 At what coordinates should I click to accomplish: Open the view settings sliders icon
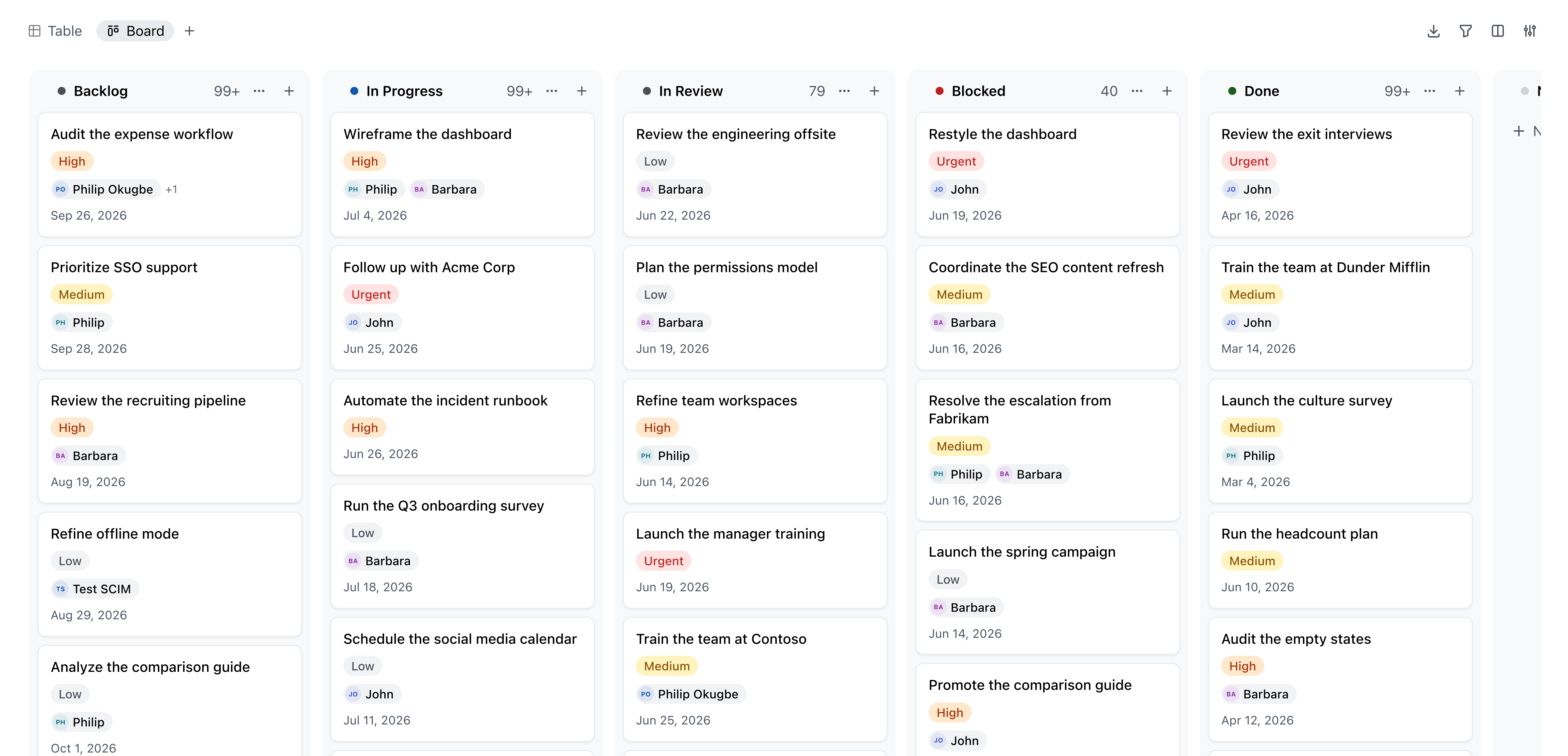coord(1530,31)
